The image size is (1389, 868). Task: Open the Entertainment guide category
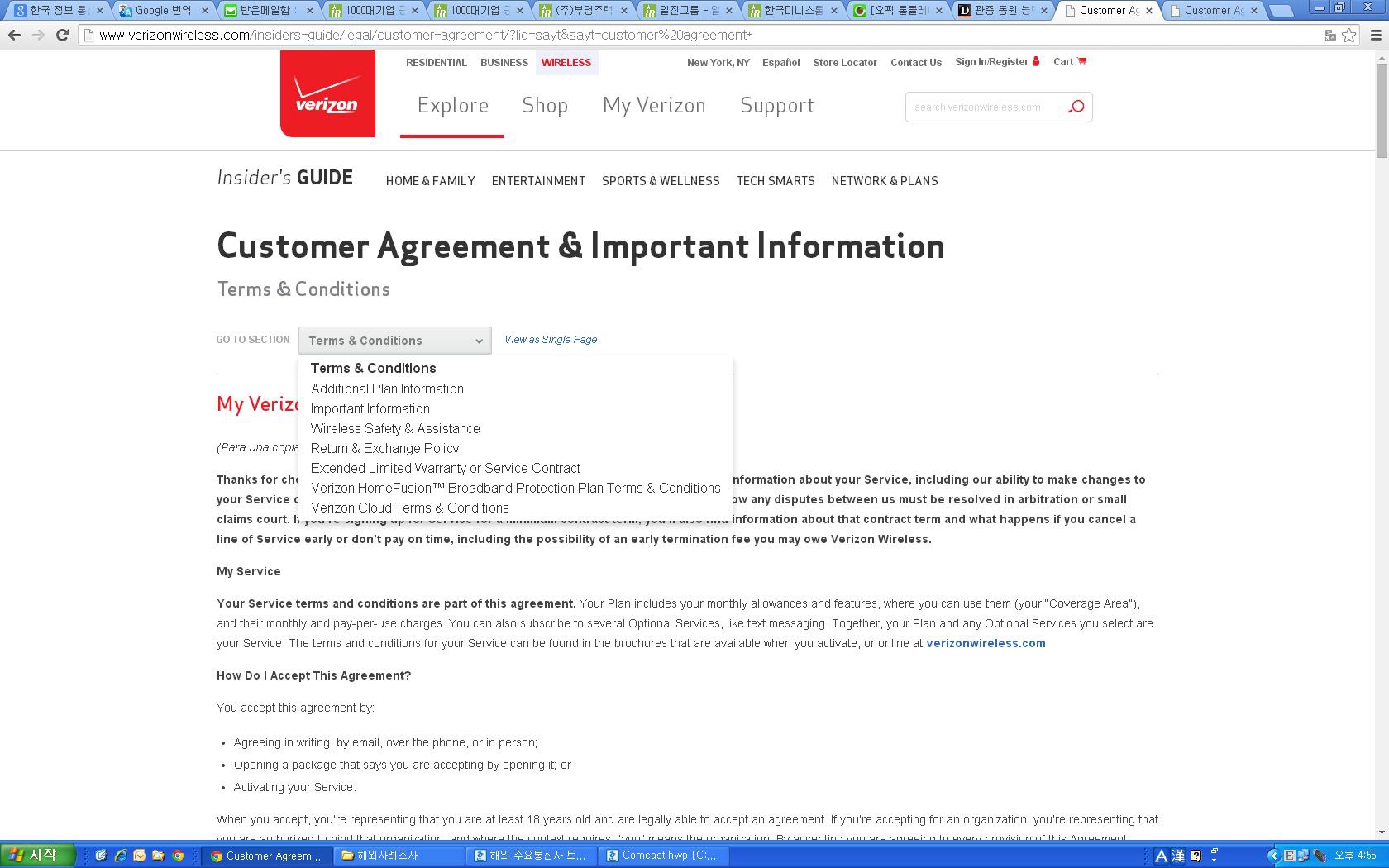(x=538, y=181)
